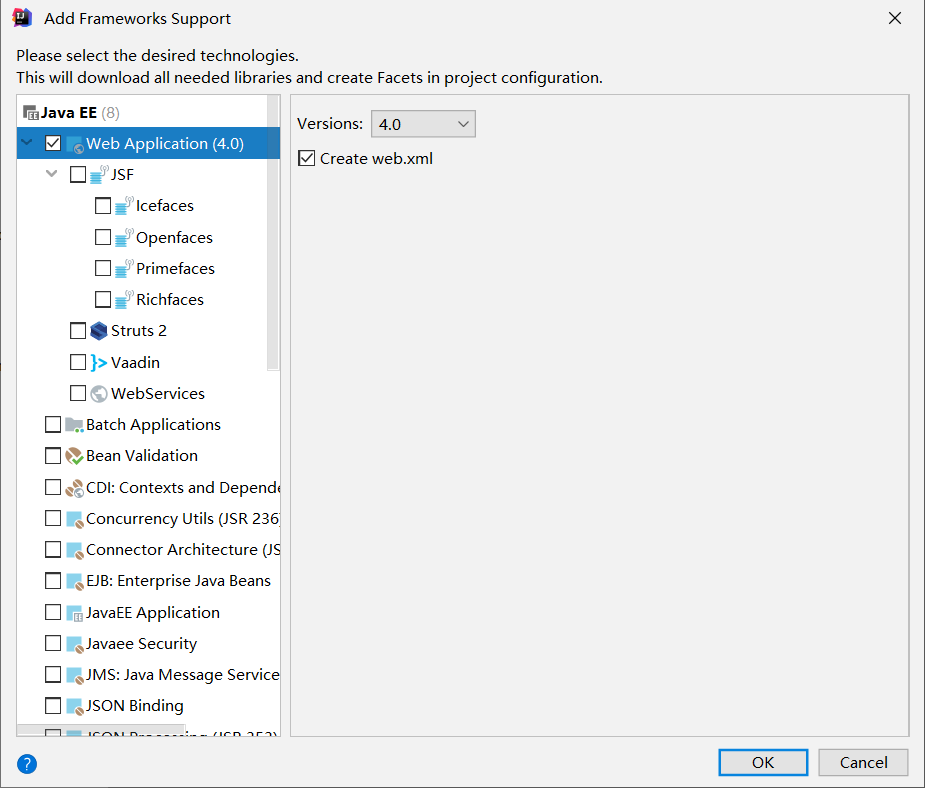Uncheck the Web Application (4.0) checkbox
Image resolution: width=925 pixels, height=788 pixels.
point(53,143)
